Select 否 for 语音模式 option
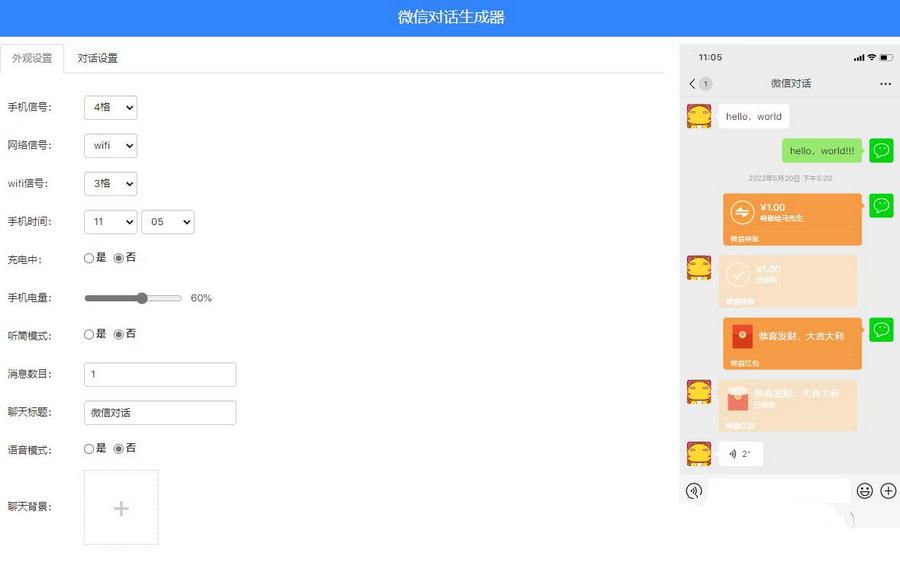This screenshot has width=900, height=576. [x=119, y=449]
